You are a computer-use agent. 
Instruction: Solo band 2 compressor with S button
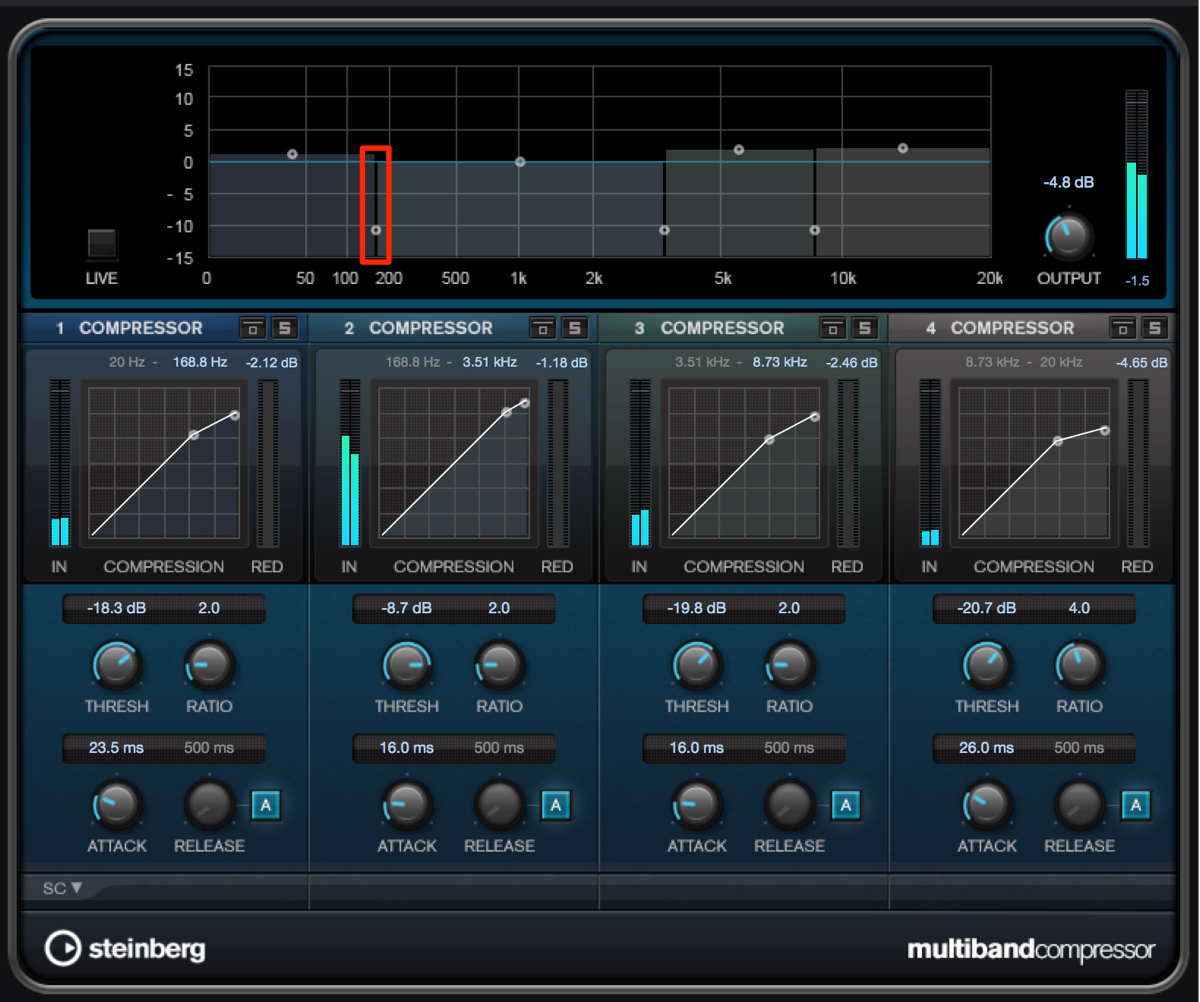pyautogui.click(x=574, y=328)
